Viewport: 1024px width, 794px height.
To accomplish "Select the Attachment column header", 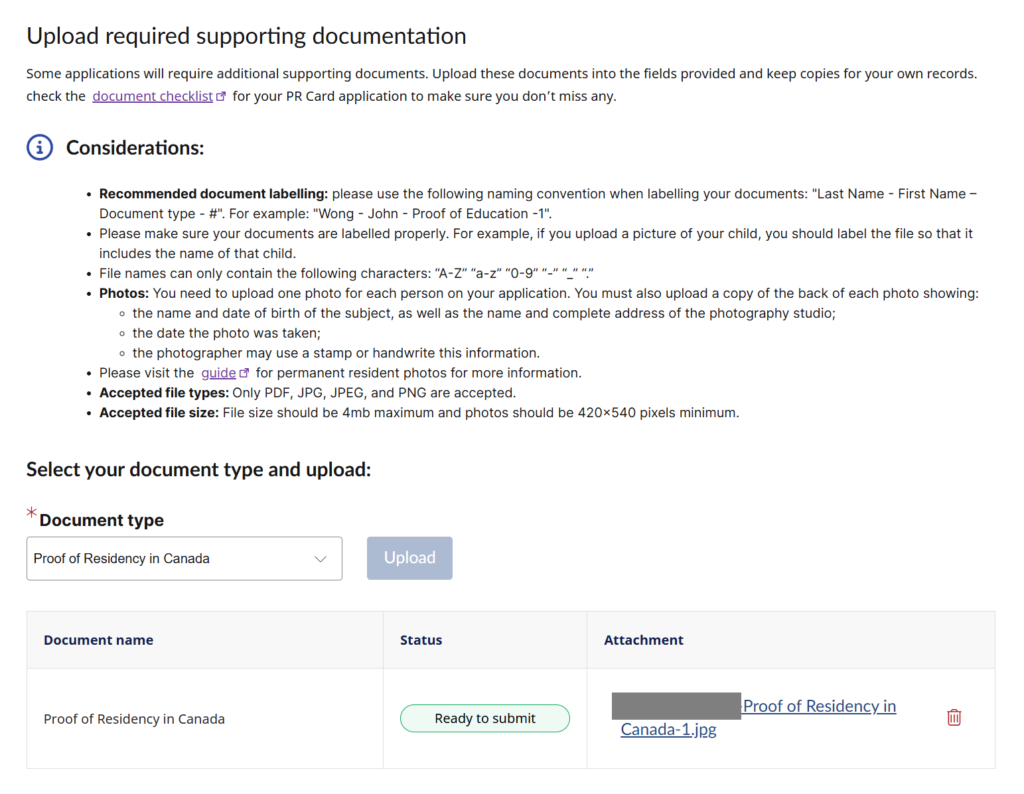I will (x=643, y=640).
